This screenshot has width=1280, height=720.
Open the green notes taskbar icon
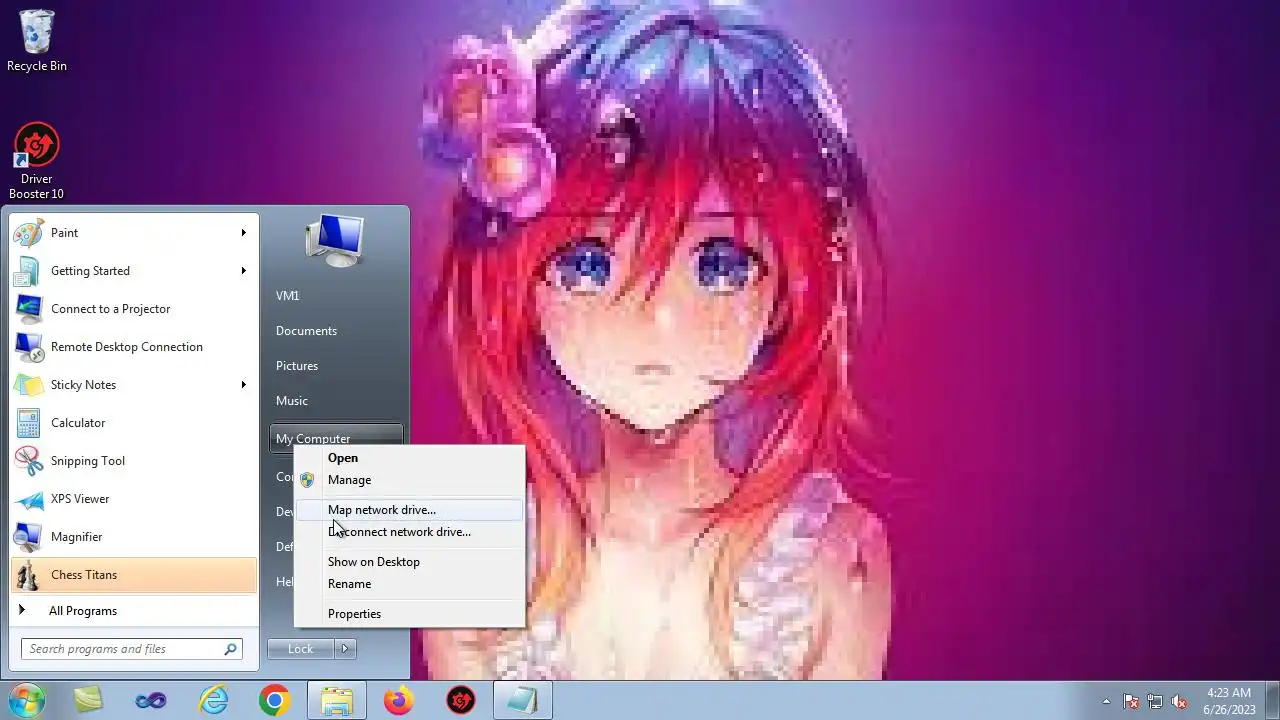click(88, 701)
